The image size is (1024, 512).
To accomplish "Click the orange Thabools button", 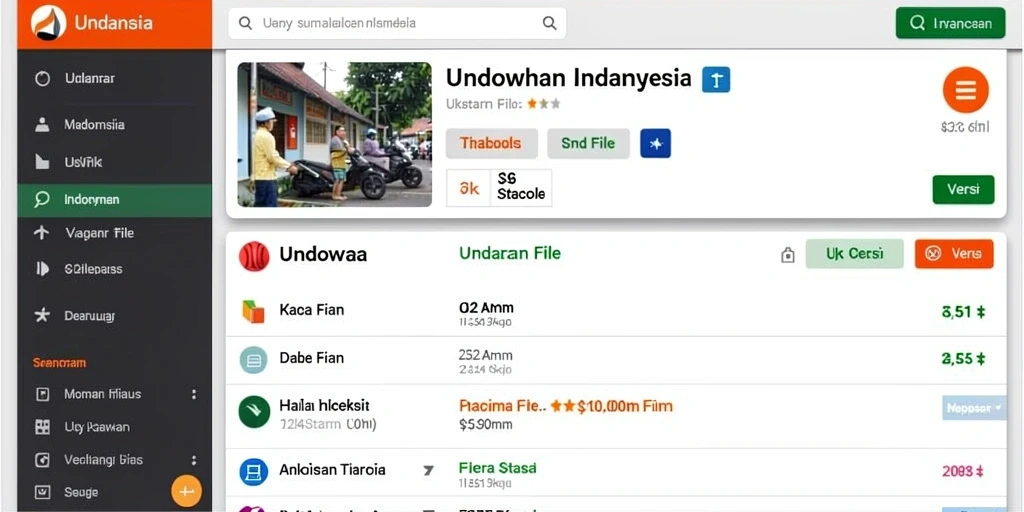I will tap(491, 144).
